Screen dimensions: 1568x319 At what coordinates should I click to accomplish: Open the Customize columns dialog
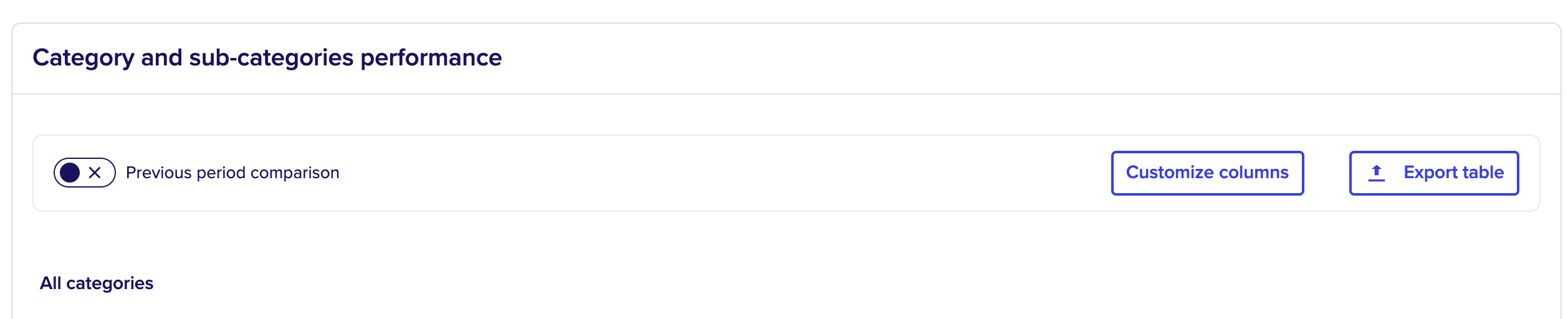coord(1207,173)
